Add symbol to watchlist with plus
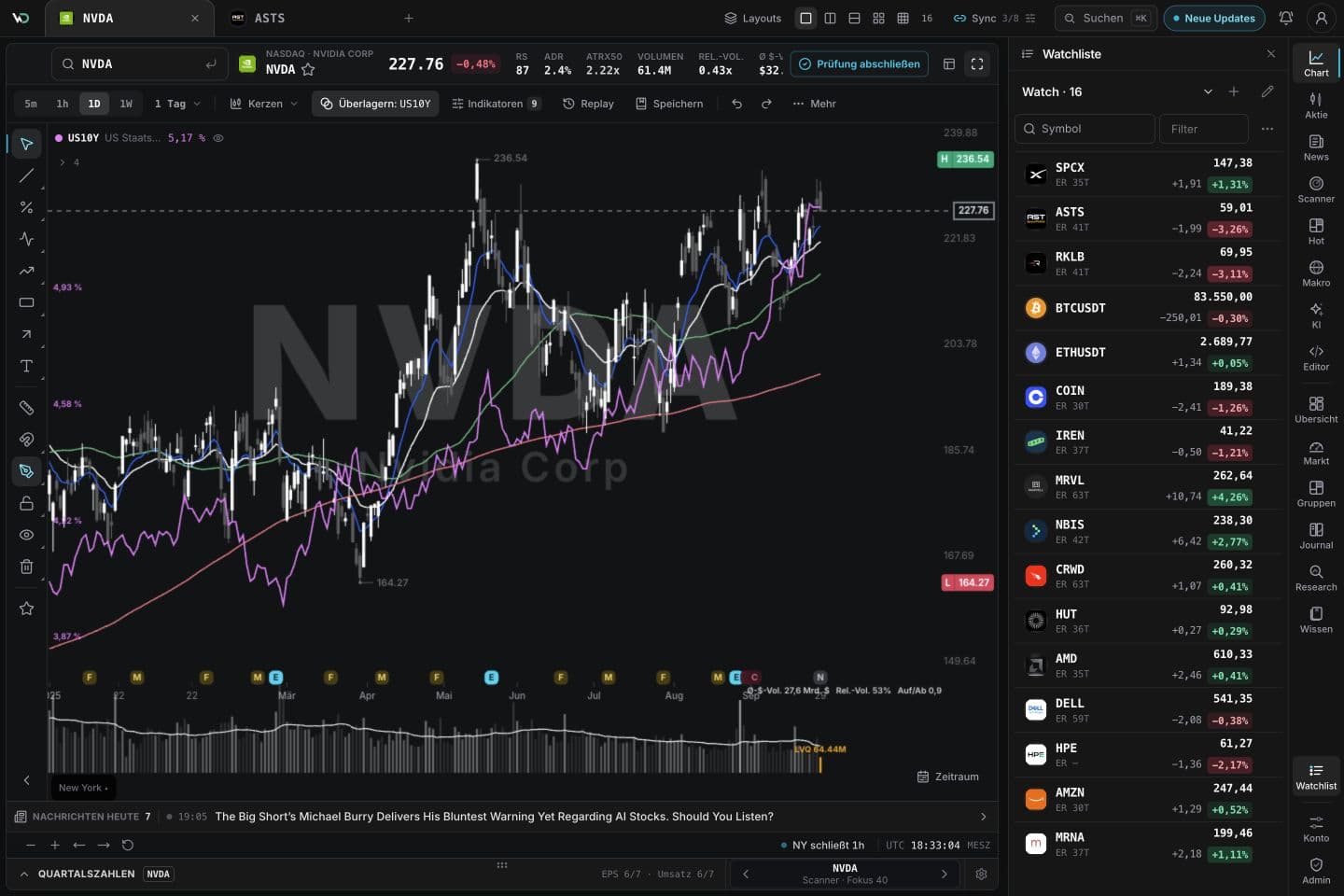1344x896 pixels. [x=1234, y=91]
